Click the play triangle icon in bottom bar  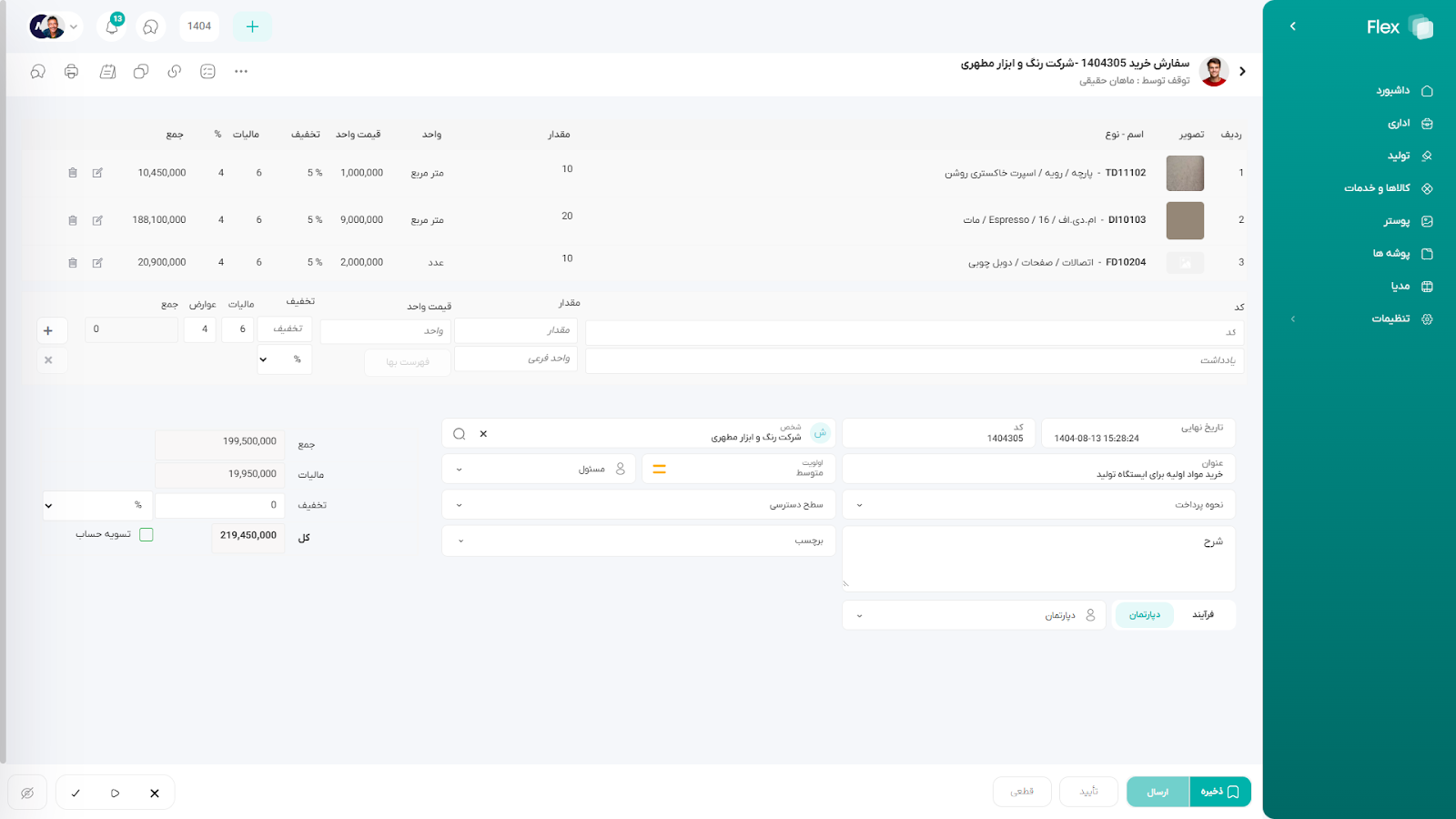coord(115,794)
